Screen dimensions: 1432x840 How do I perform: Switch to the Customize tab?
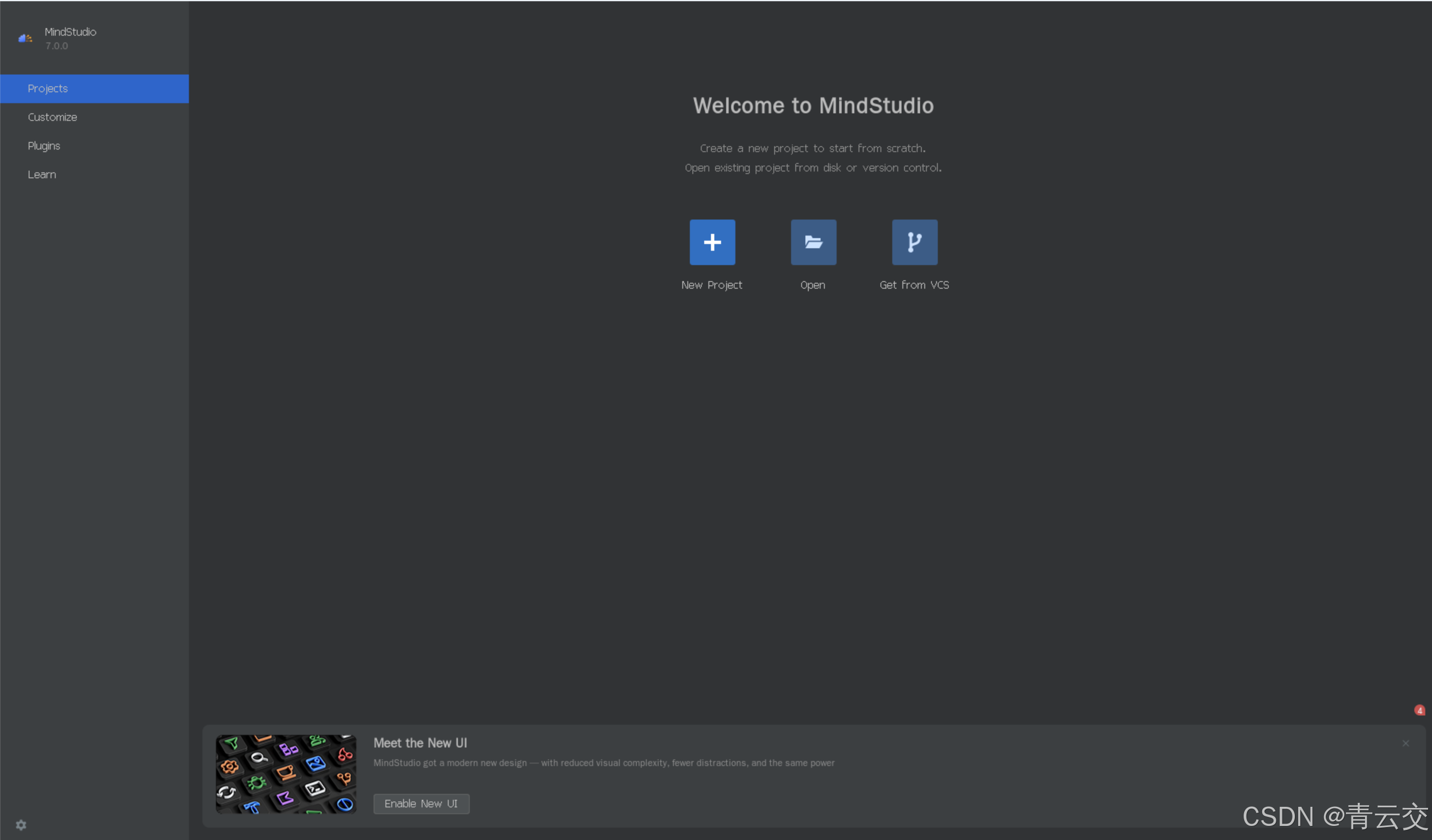click(x=52, y=117)
